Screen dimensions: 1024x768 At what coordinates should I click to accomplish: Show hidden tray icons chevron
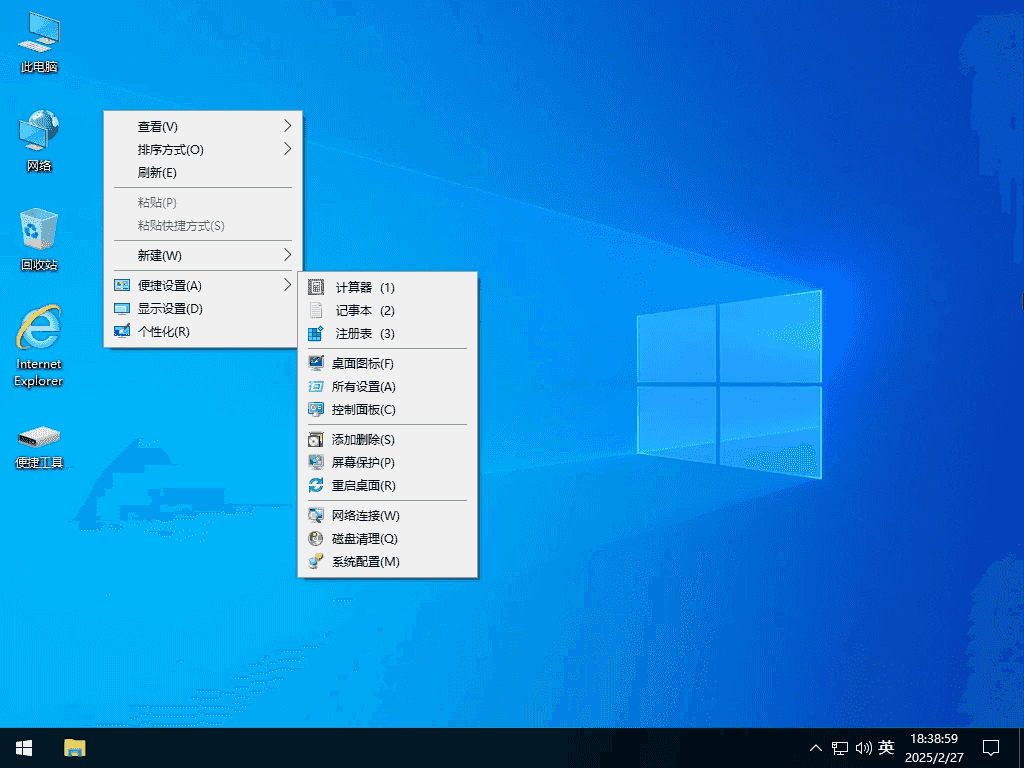point(816,748)
